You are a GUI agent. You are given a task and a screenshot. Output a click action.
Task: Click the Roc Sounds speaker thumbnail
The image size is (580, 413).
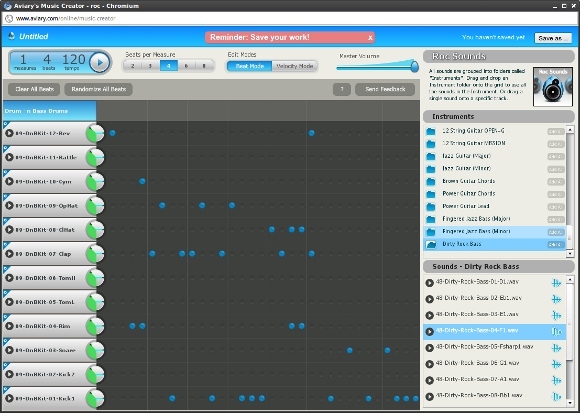coord(553,87)
